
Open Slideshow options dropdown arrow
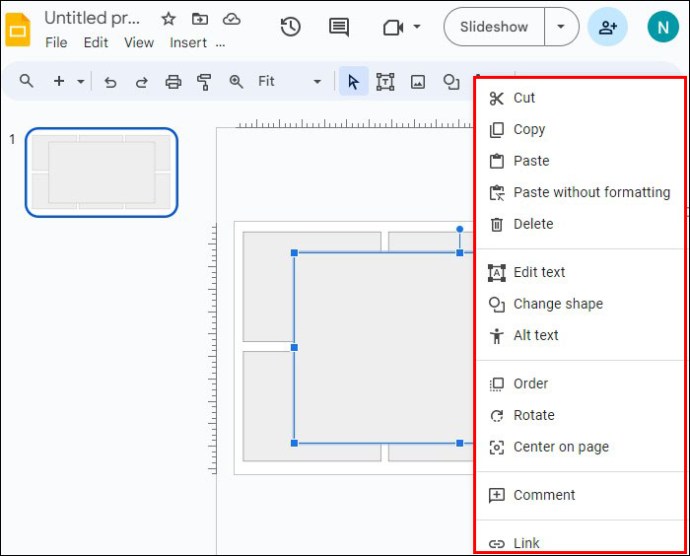pos(561,27)
